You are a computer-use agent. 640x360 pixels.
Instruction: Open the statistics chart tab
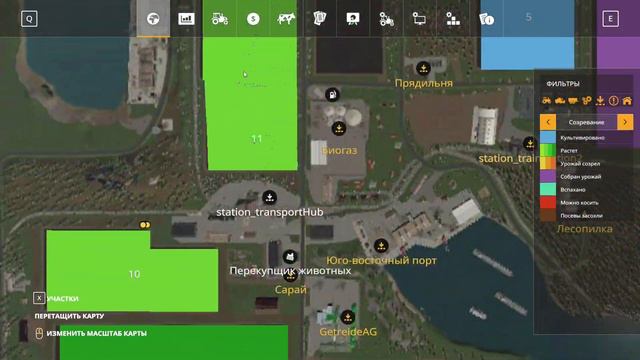click(186, 19)
